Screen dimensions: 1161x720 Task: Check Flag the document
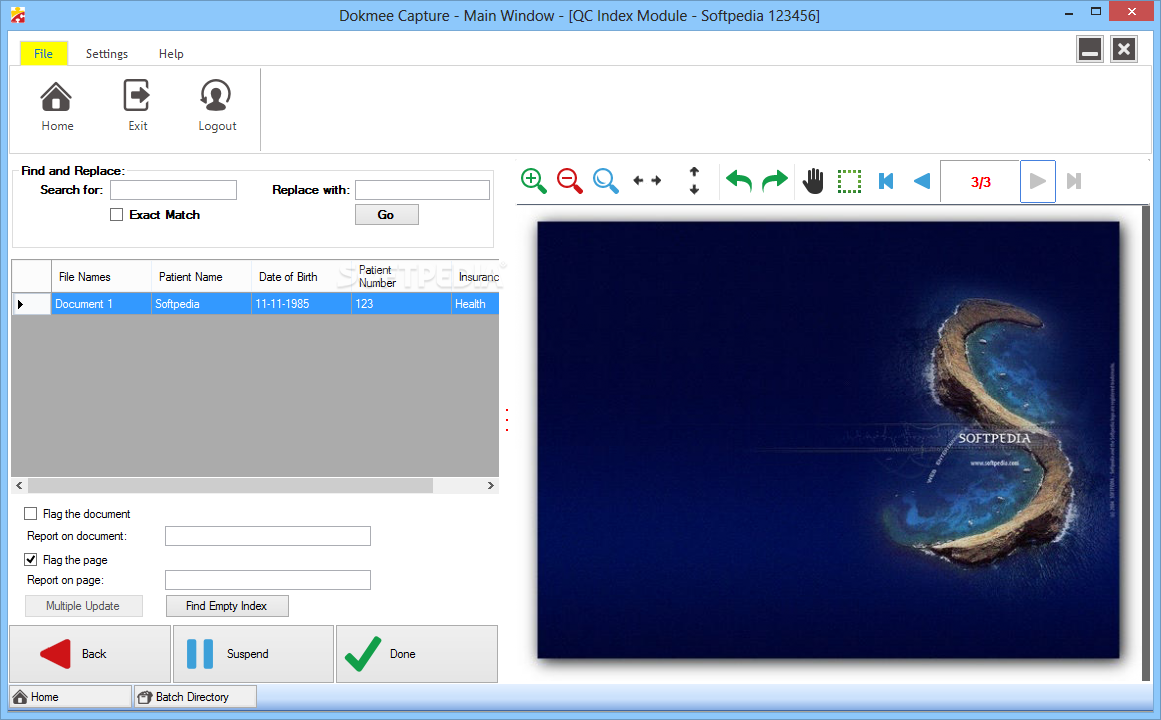[x=30, y=513]
